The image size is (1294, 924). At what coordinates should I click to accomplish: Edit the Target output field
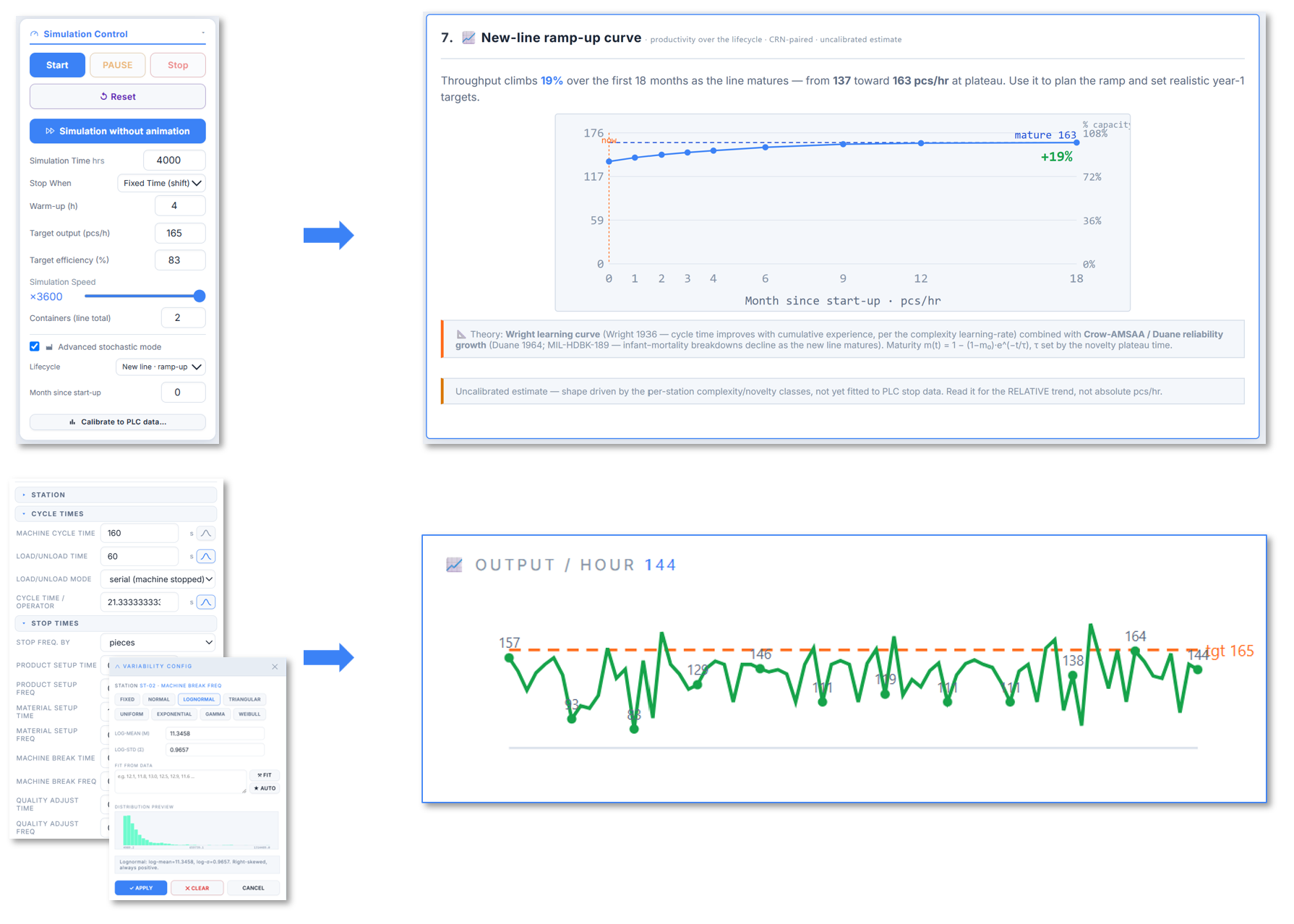pyautogui.click(x=180, y=233)
